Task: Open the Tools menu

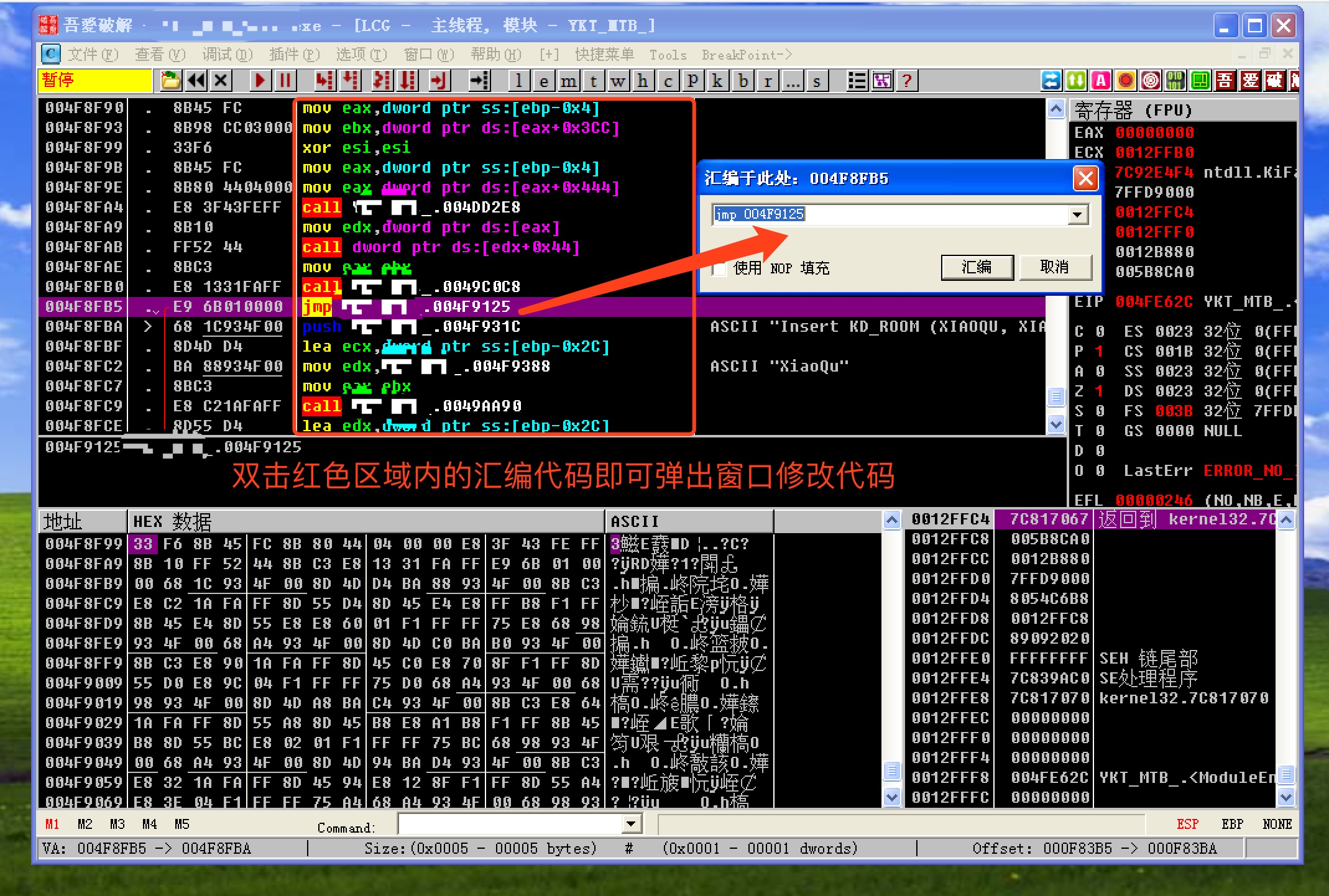Action: [x=668, y=55]
